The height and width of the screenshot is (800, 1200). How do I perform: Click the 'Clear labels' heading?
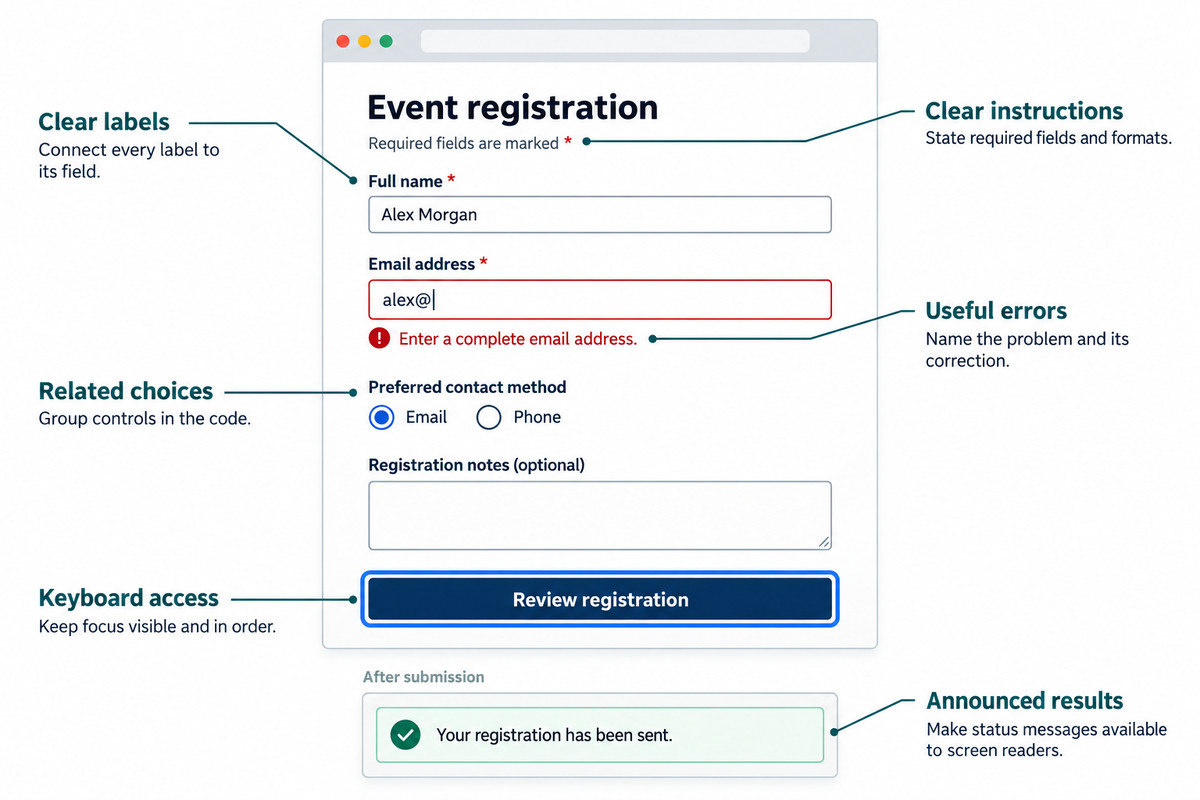click(x=104, y=122)
